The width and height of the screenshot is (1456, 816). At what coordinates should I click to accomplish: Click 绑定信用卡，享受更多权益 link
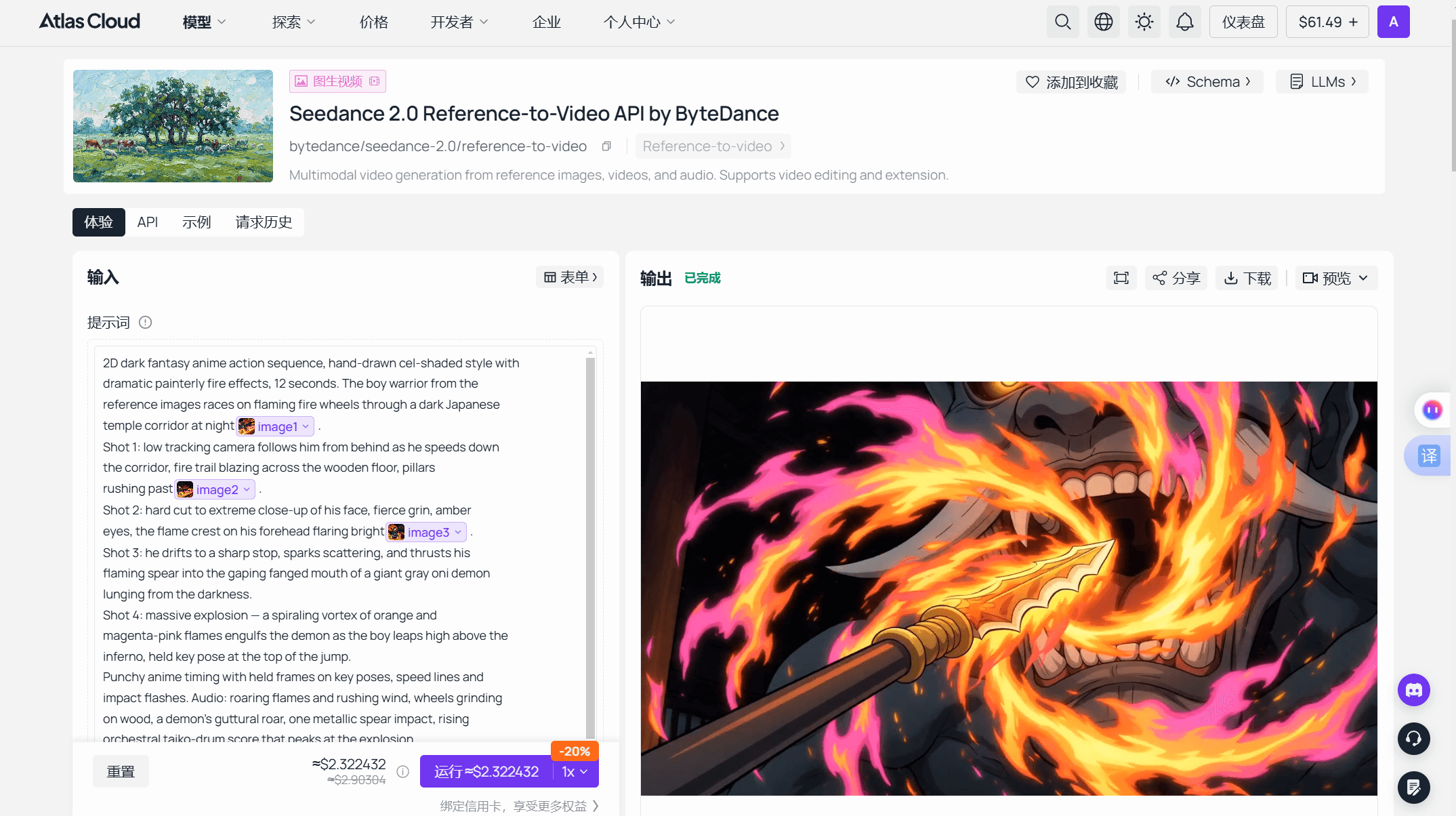pos(519,806)
